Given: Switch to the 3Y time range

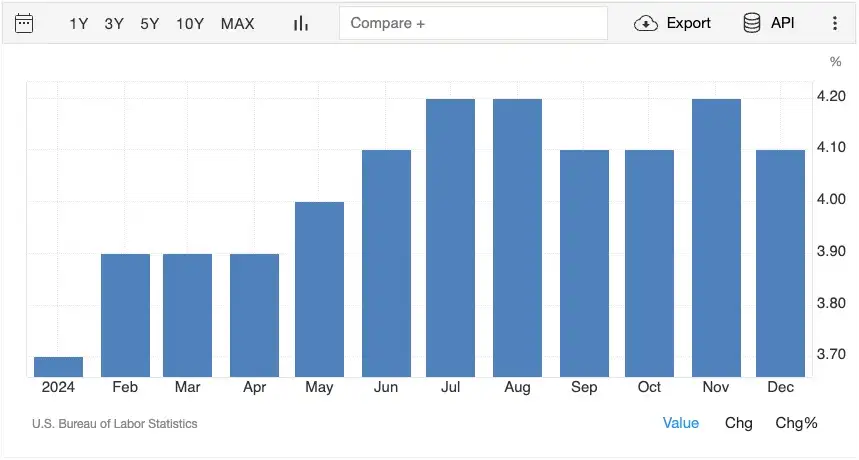Looking at the screenshot, I should (x=114, y=23).
